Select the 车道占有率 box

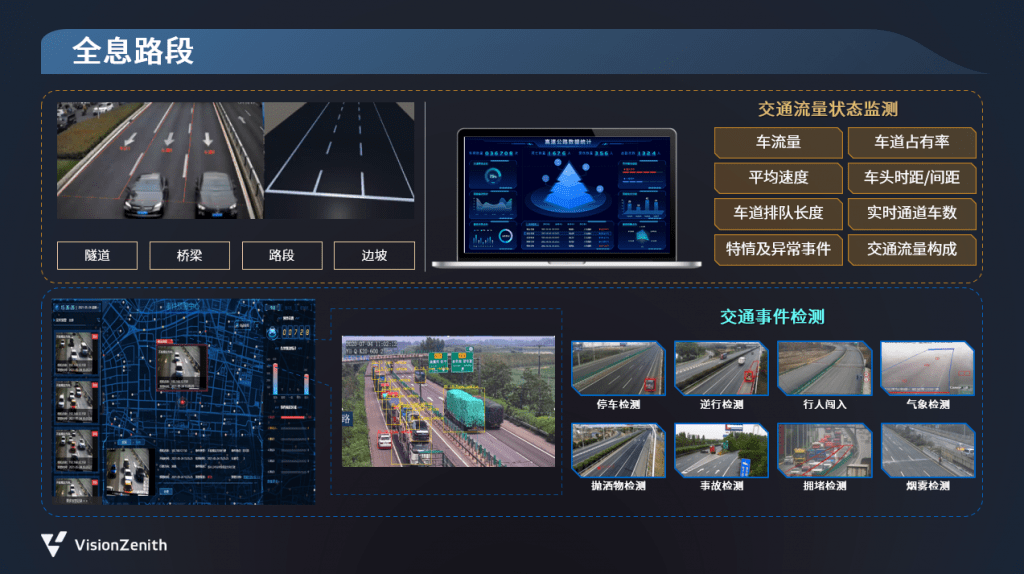911,142
